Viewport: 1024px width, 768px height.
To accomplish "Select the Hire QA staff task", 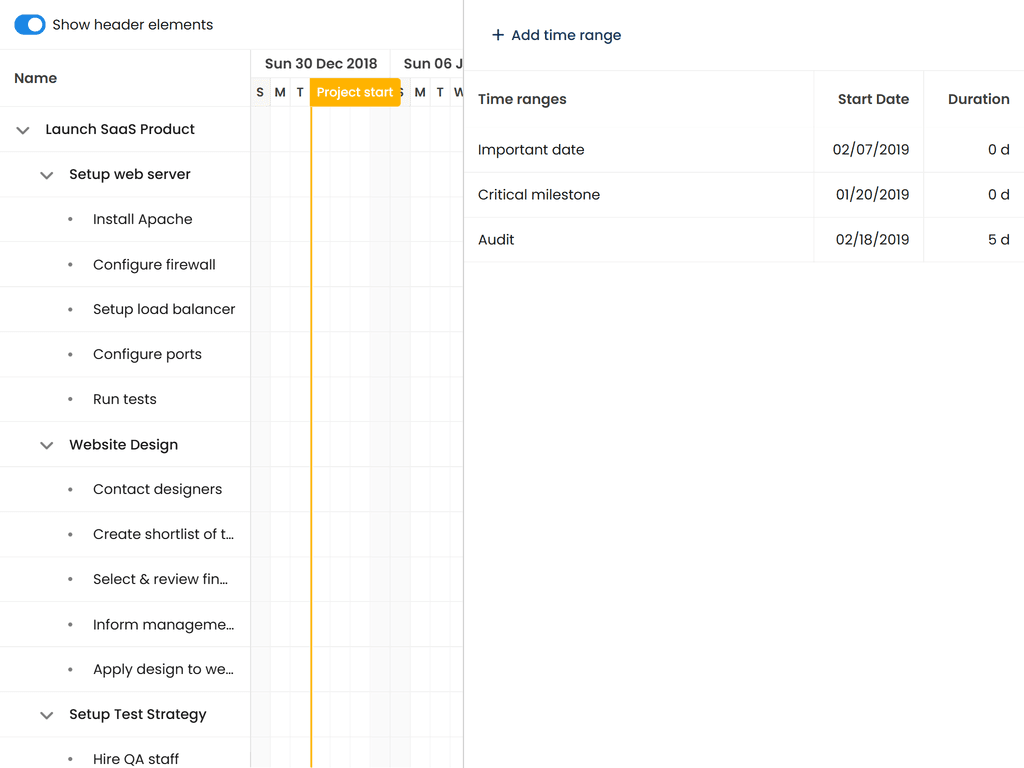I will [x=136, y=759].
